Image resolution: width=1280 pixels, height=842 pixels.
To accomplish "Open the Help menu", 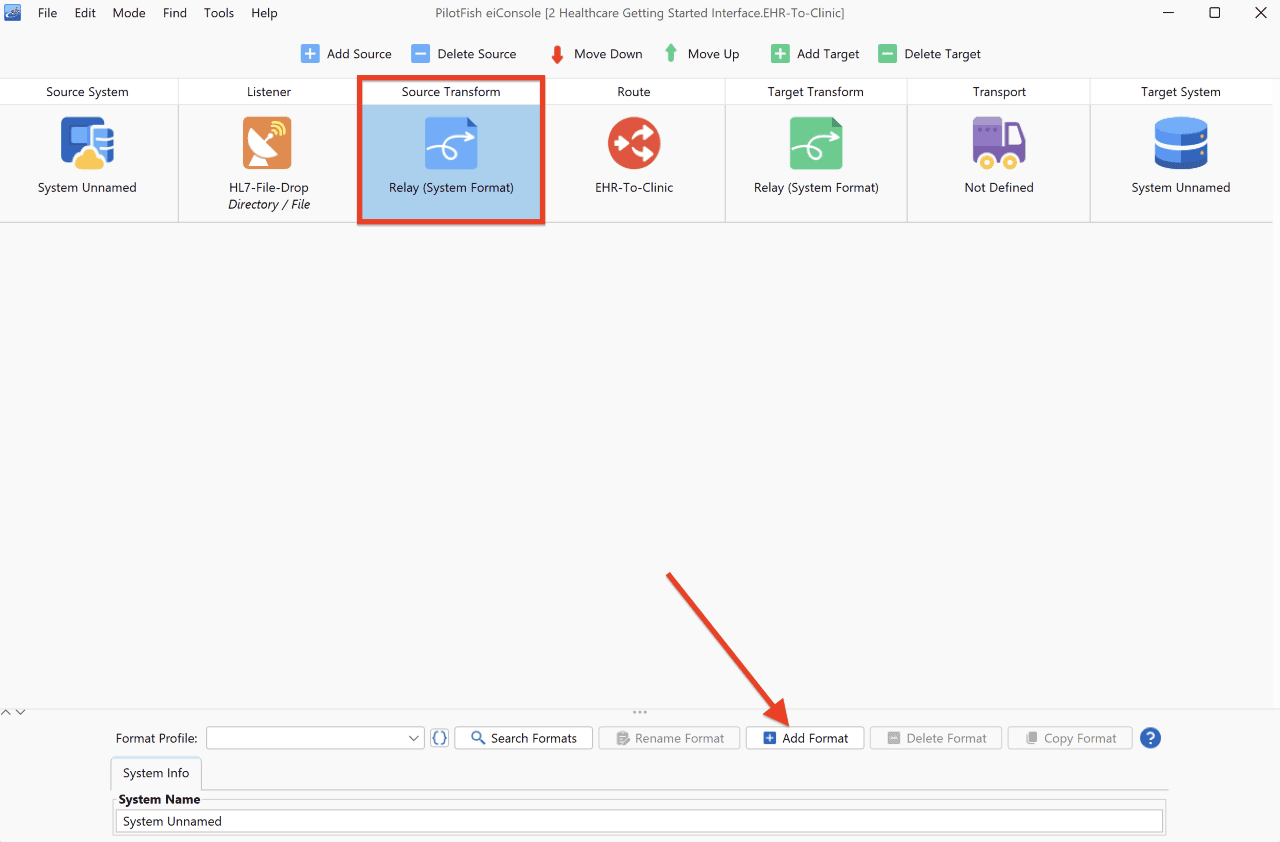I will click(264, 13).
